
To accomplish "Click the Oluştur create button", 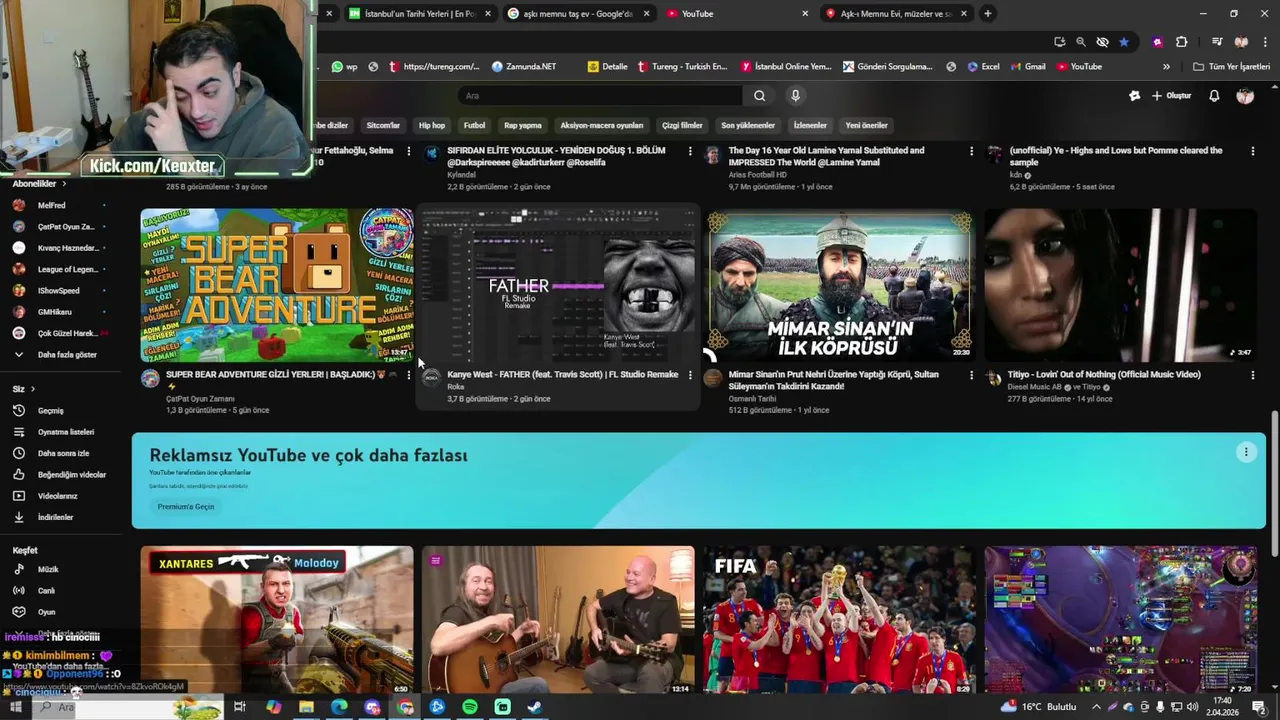I will point(1172,96).
